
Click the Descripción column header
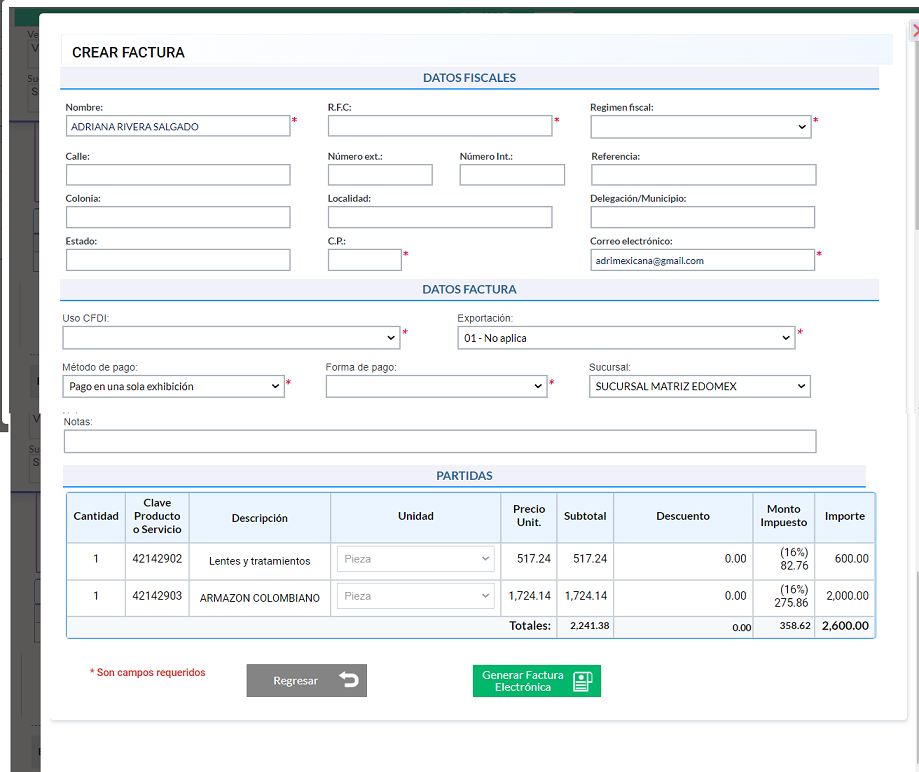click(x=260, y=518)
